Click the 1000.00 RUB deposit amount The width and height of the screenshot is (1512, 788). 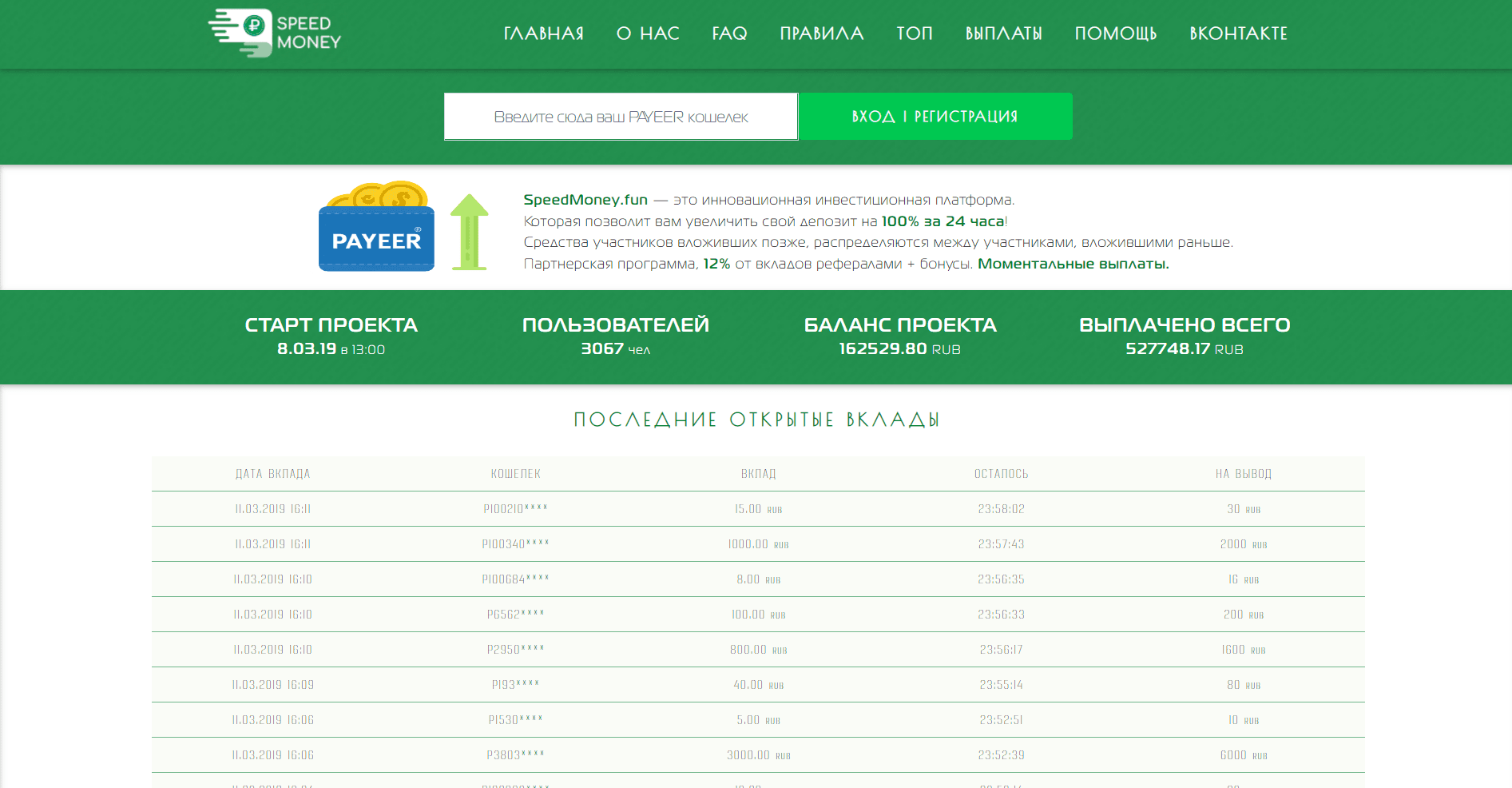tap(759, 544)
